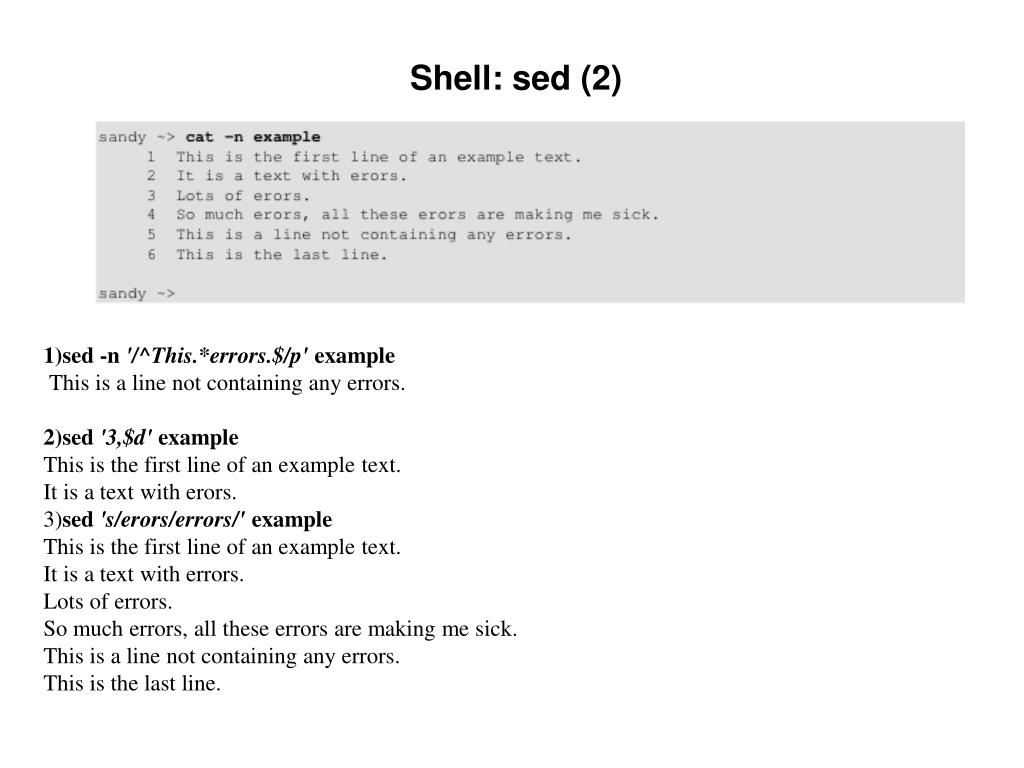
Task: Click 'Lots of errors.' in the body text
Action: point(108,602)
